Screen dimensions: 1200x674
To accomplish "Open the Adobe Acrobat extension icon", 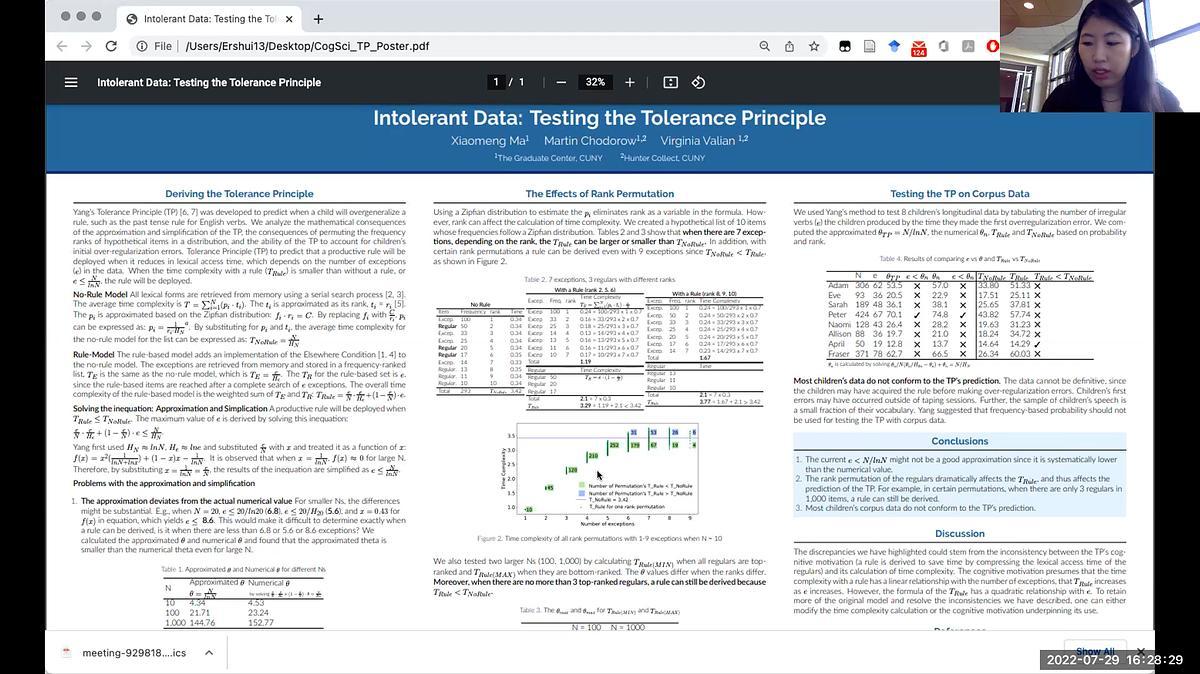I will coord(968,46).
